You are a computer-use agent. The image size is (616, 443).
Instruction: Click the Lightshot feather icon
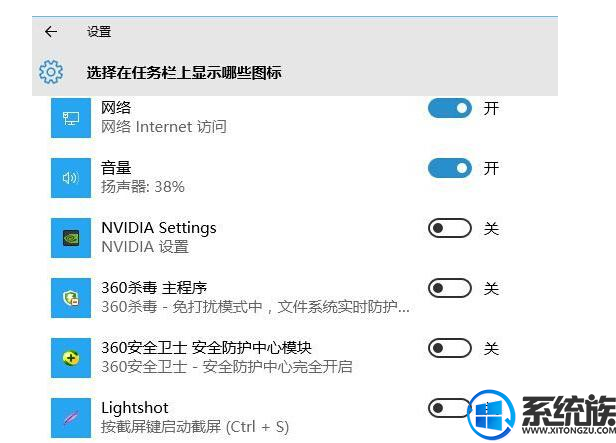pyautogui.click(x=71, y=418)
